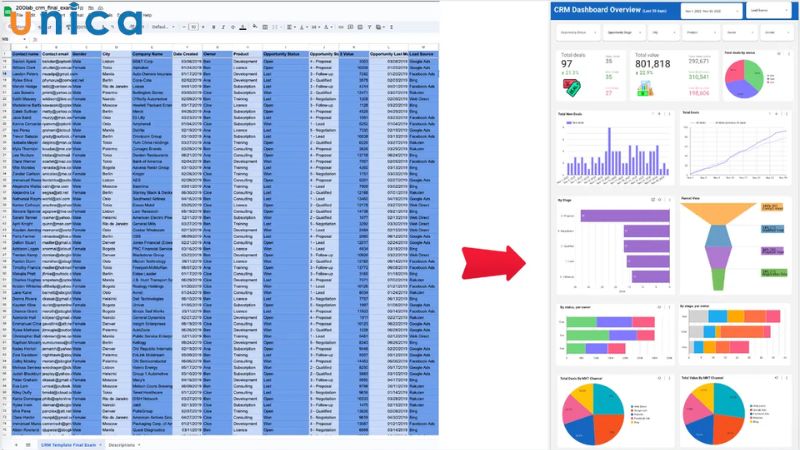
Task: Open the fill color picker
Action: click(x=255, y=27)
